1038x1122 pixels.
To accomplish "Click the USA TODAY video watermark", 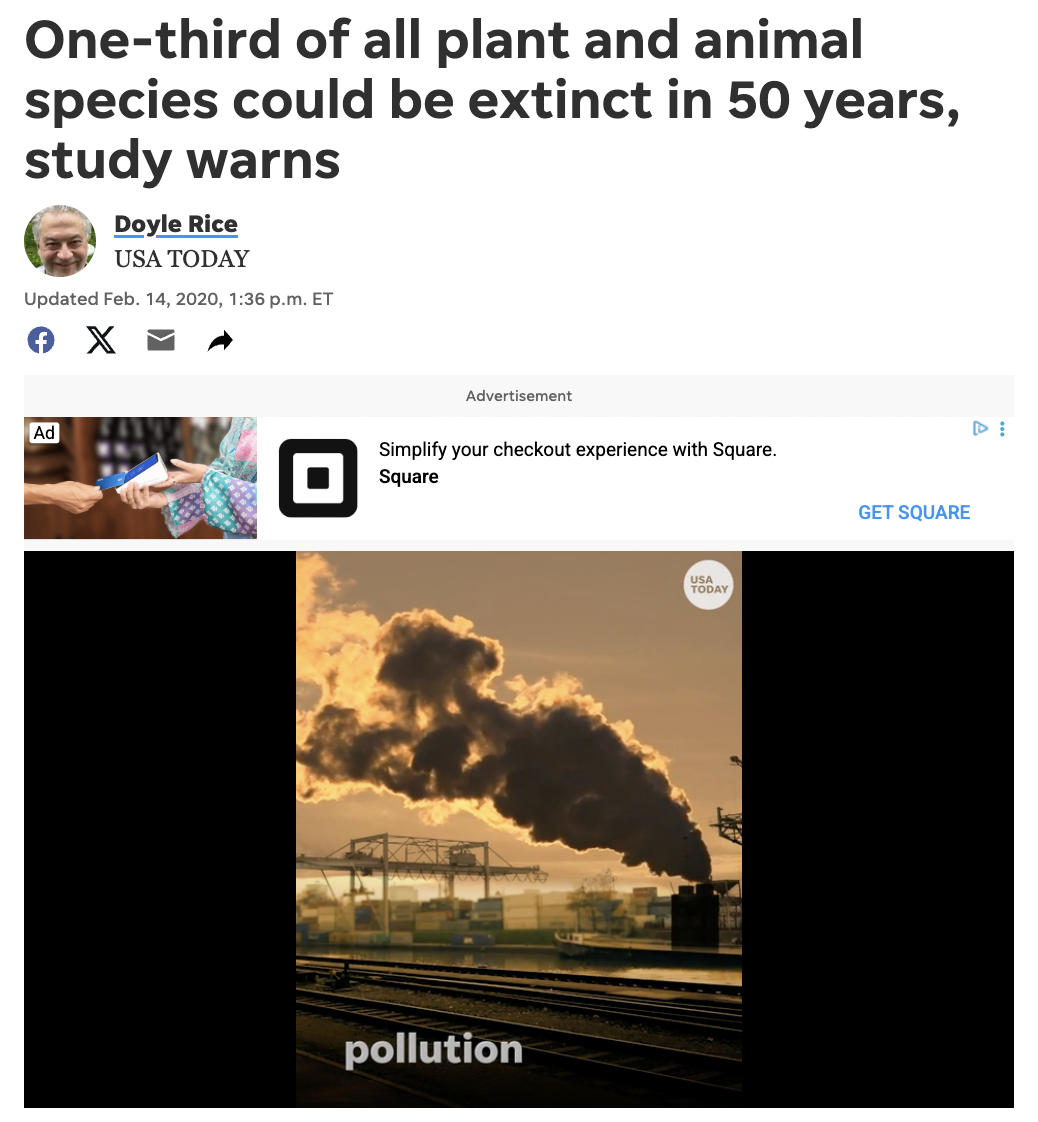I will (x=708, y=585).
